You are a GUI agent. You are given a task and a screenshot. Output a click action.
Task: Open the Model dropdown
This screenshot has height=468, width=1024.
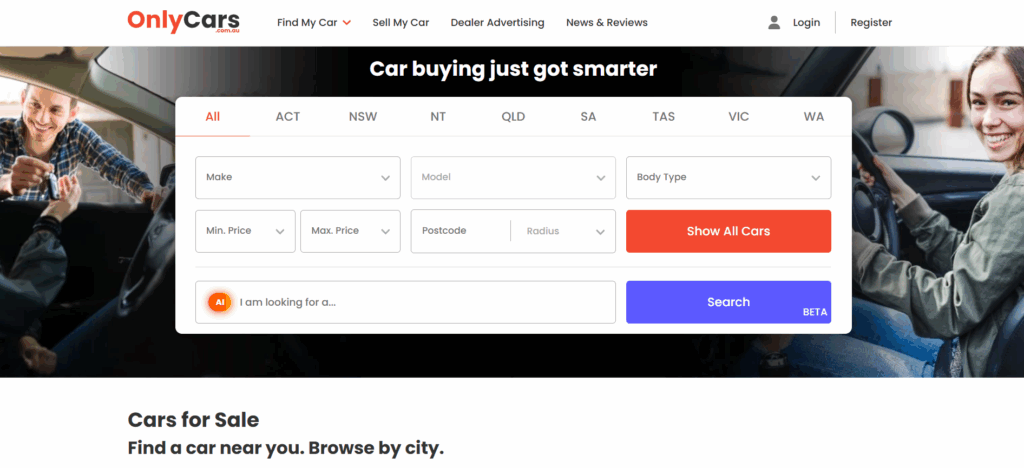click(x=513, y=178)
